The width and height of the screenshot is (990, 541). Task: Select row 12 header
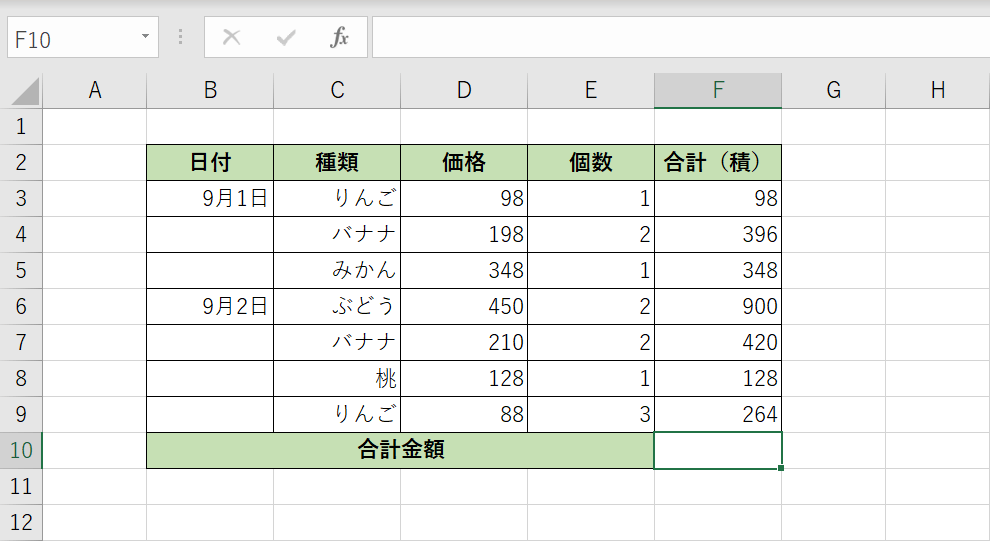click(x=21, y=523)
